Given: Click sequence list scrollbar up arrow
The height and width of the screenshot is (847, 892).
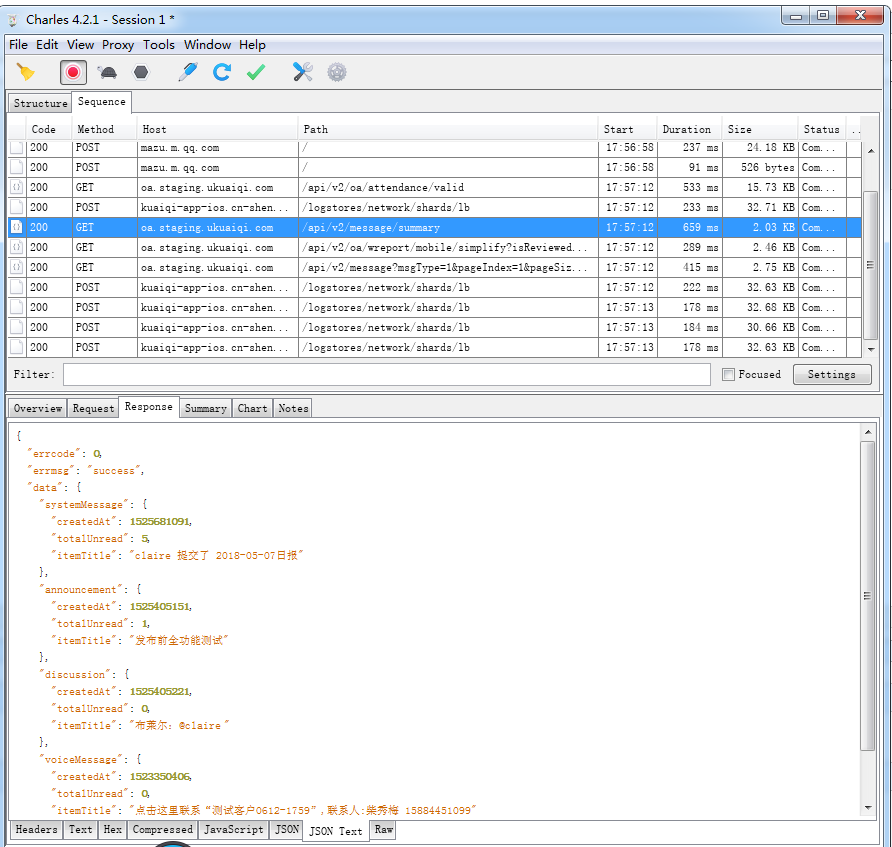Looking at the screenshot, I should (x=871, y=151).
